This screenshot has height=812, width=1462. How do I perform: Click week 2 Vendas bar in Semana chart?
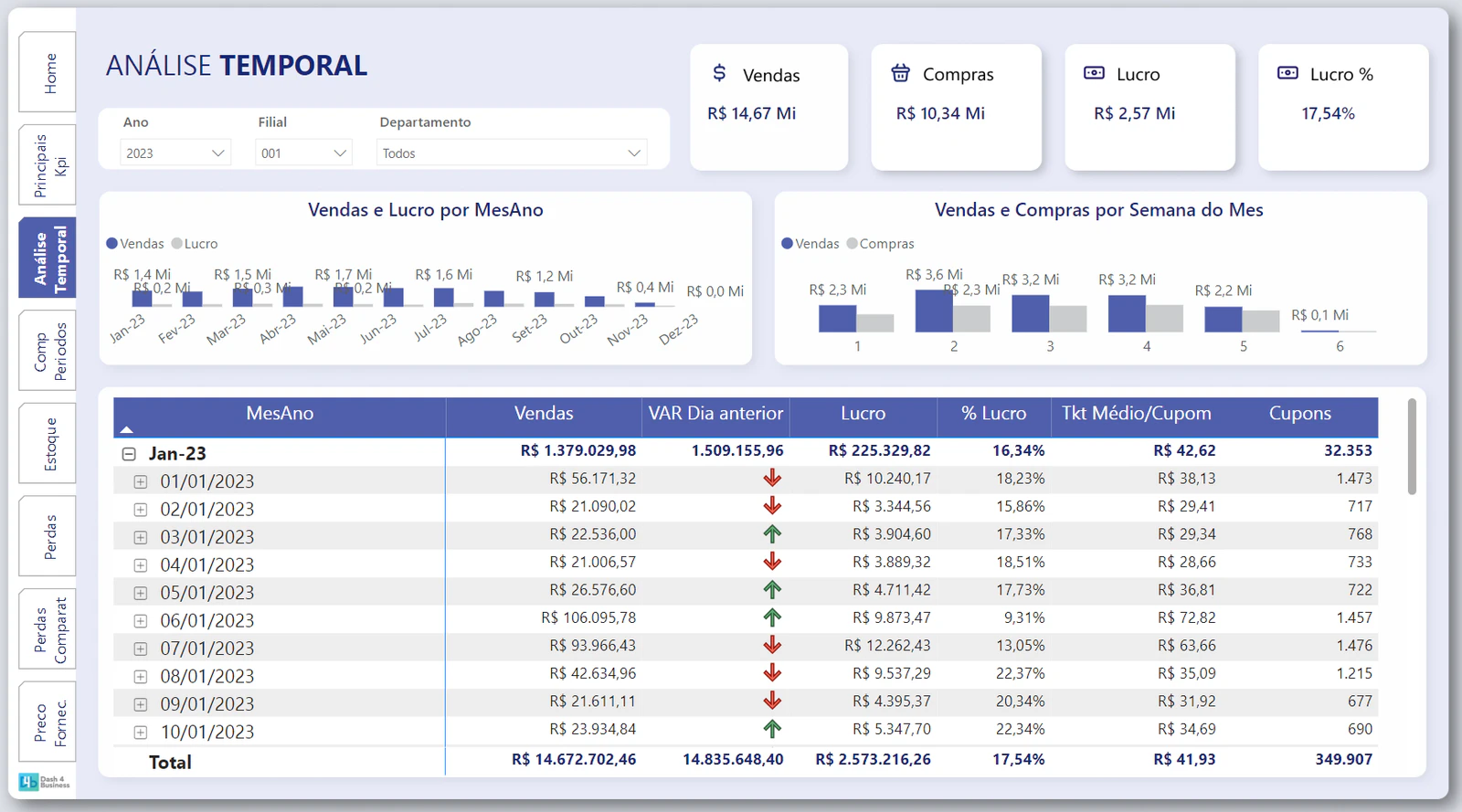pos(934,311)
